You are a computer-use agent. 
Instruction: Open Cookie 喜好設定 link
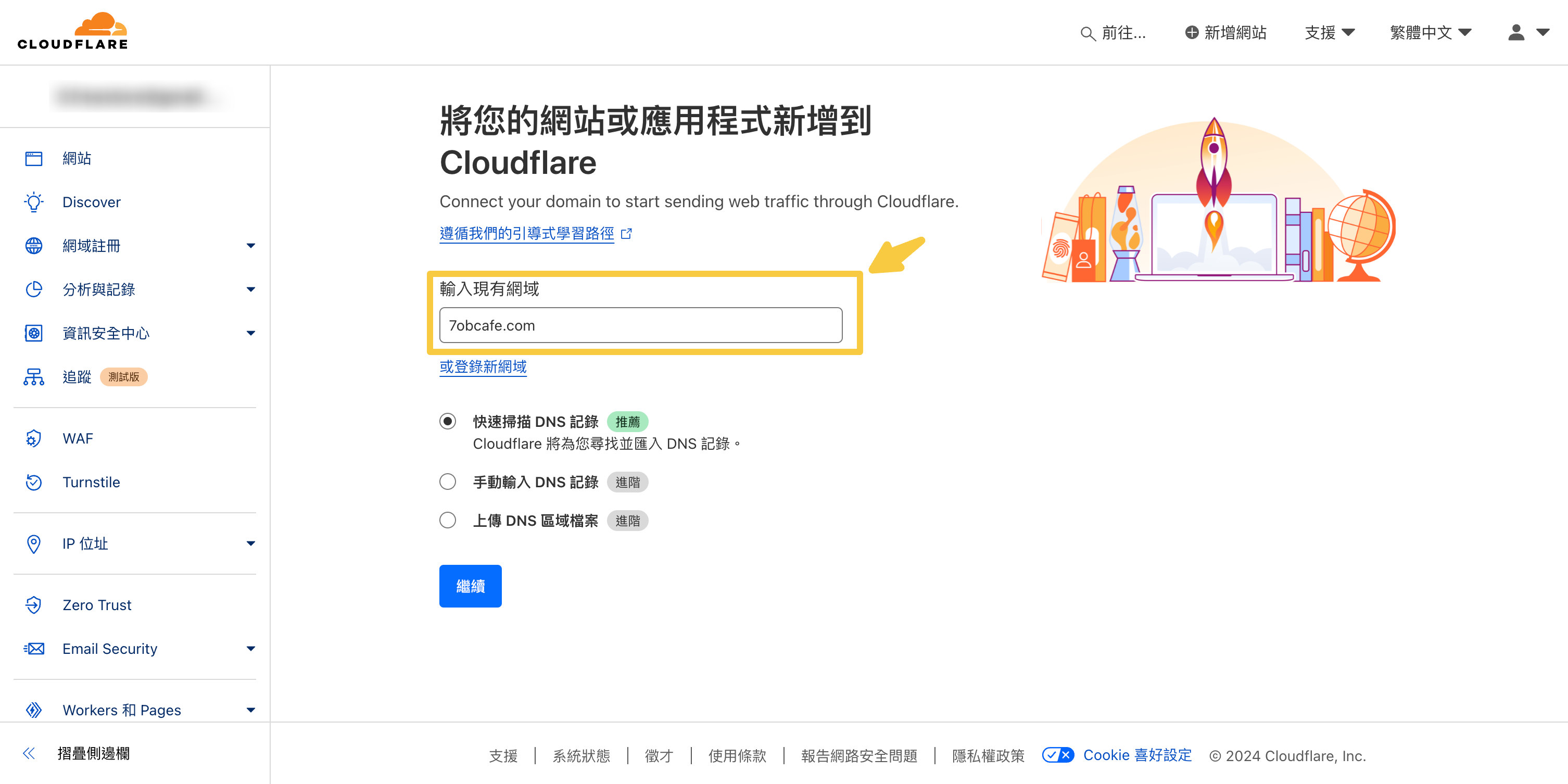point(1137,755)
